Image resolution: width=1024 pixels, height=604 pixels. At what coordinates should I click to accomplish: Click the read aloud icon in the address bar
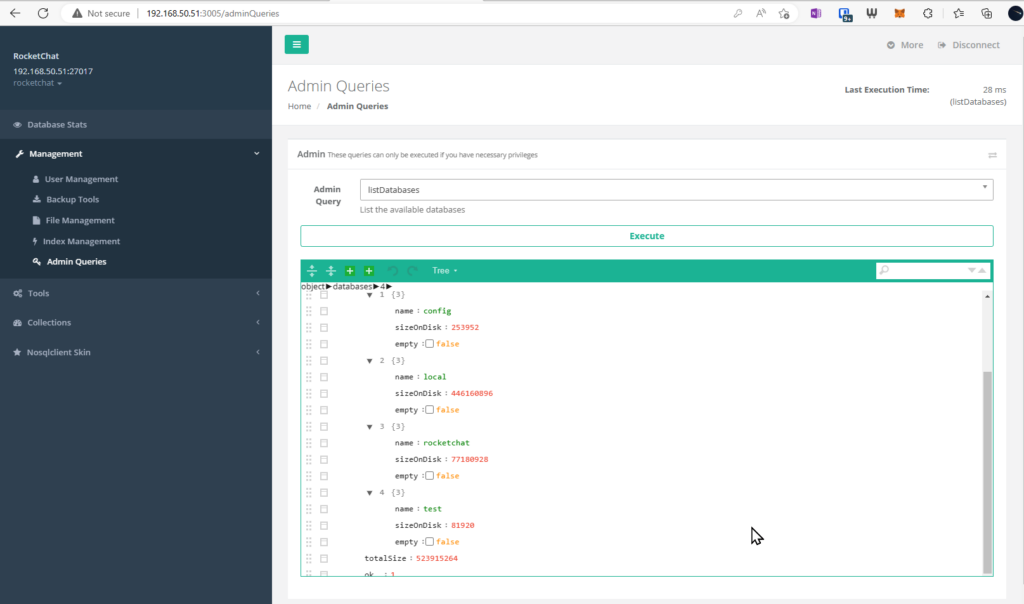(761, 13)
